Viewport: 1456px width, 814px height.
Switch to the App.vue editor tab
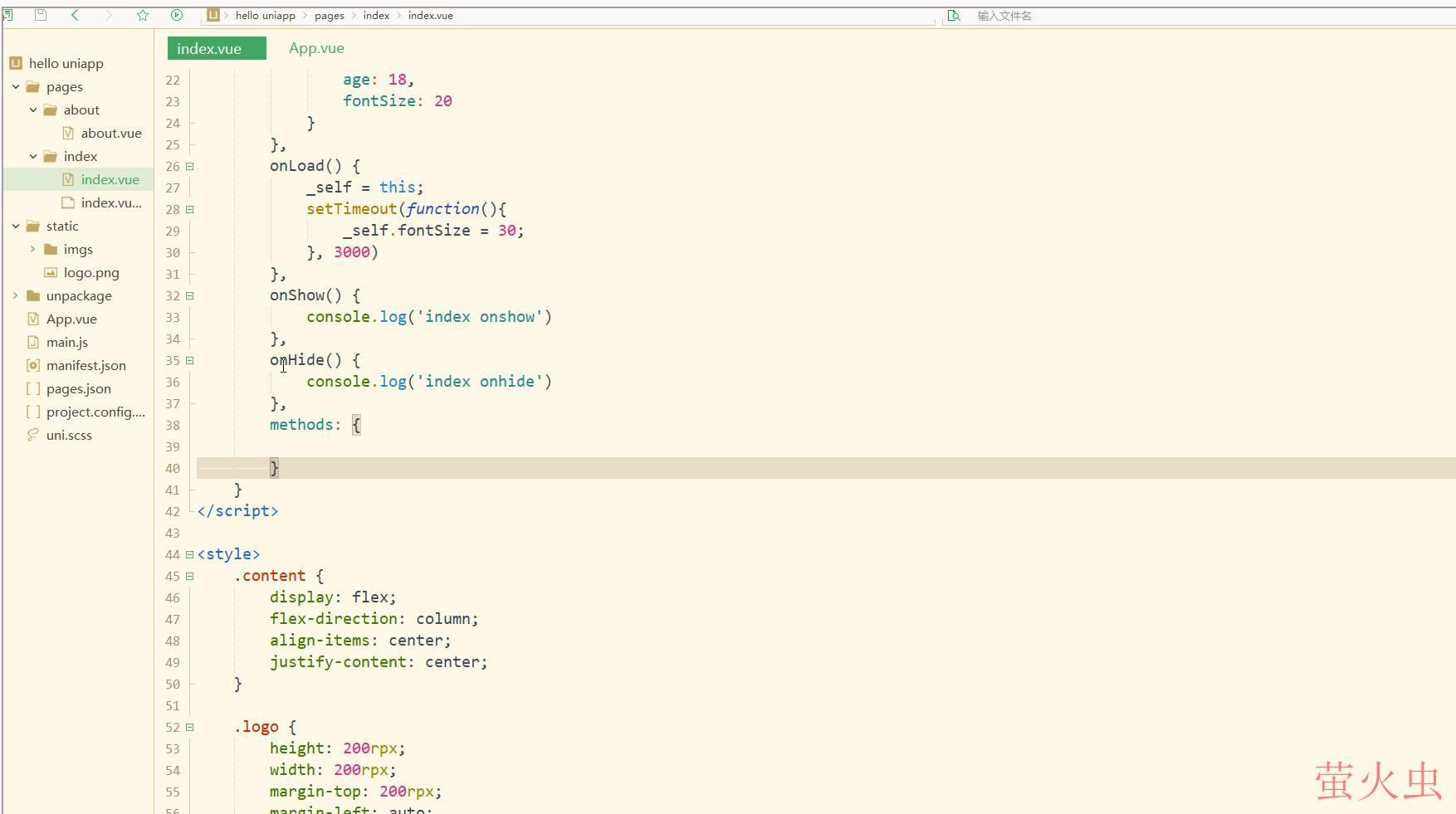tap(316, 48)
